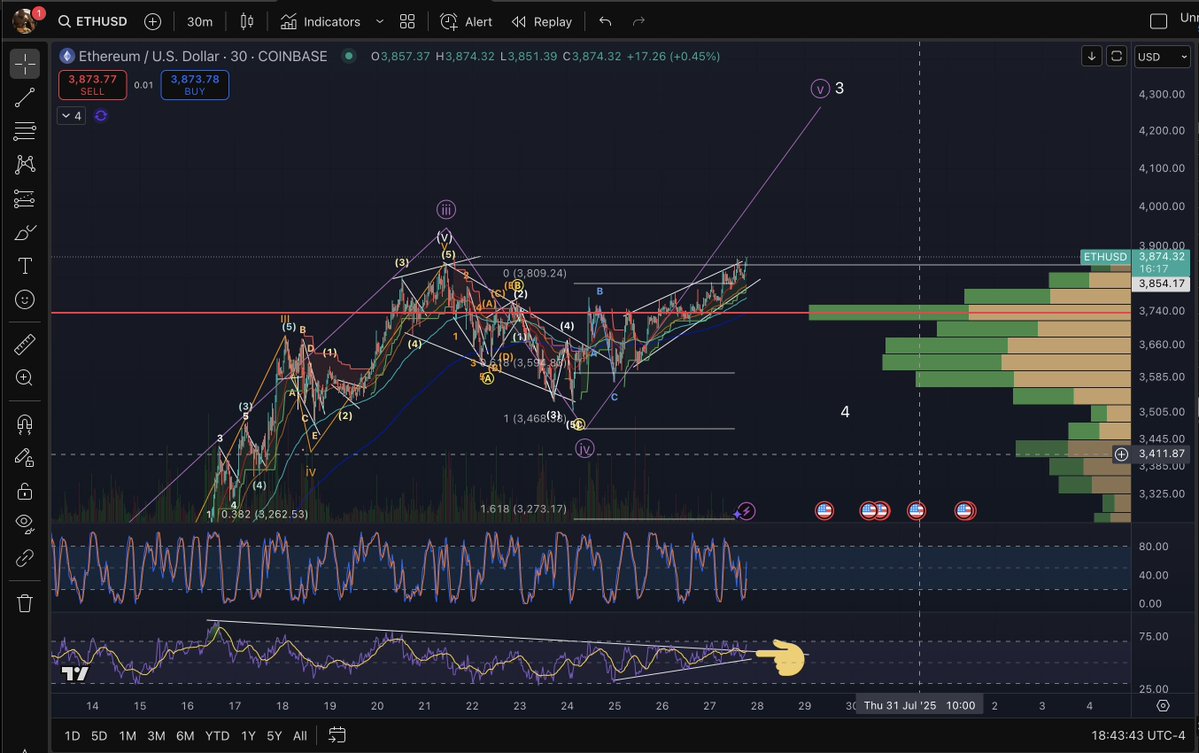Click the TradingView logo watermark
Image resolution: width=1199 pixels, height=753 pixels.
[x=75, y=673]
